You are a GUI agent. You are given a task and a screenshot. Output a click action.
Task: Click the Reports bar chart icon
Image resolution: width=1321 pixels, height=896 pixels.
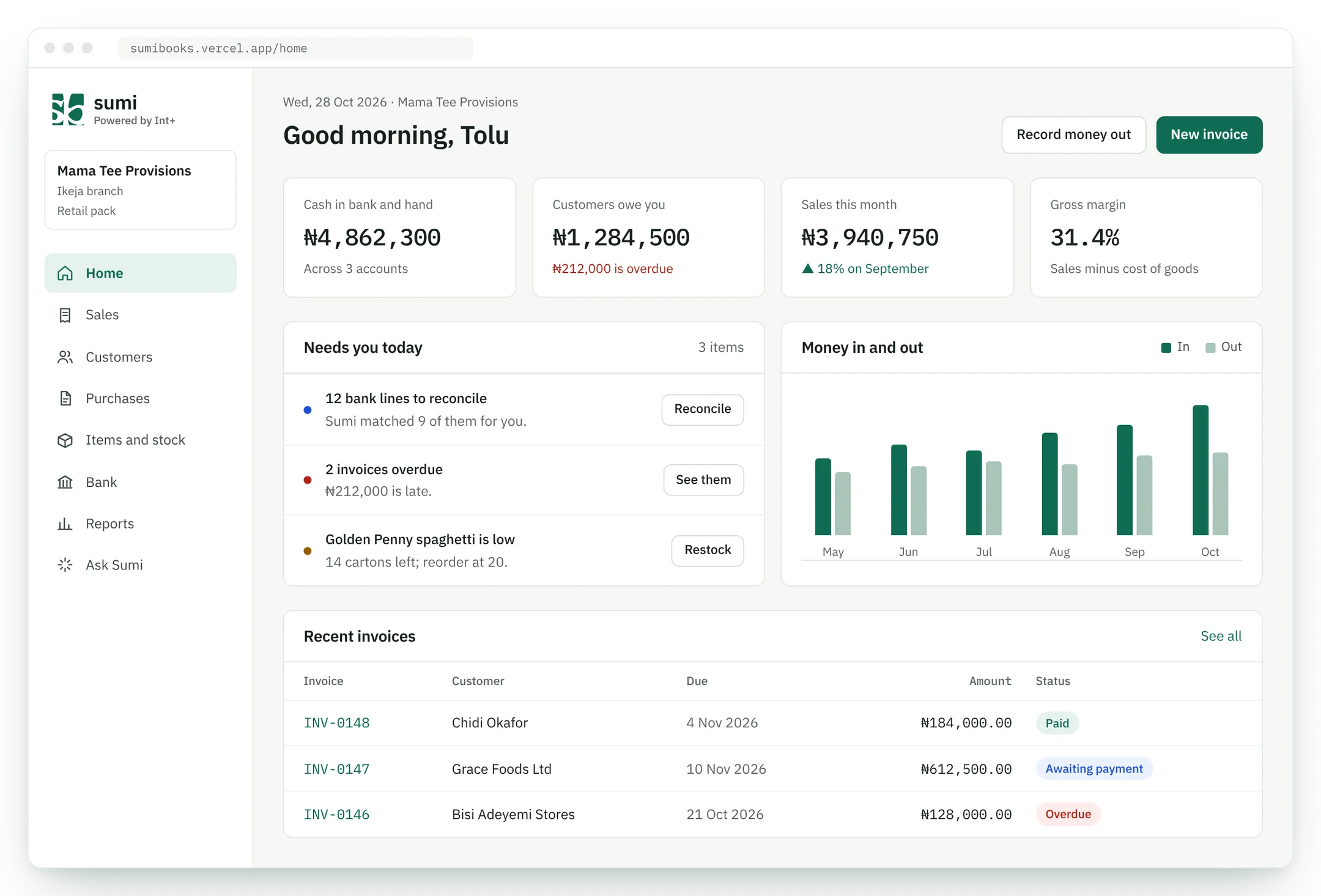[65, 524]
